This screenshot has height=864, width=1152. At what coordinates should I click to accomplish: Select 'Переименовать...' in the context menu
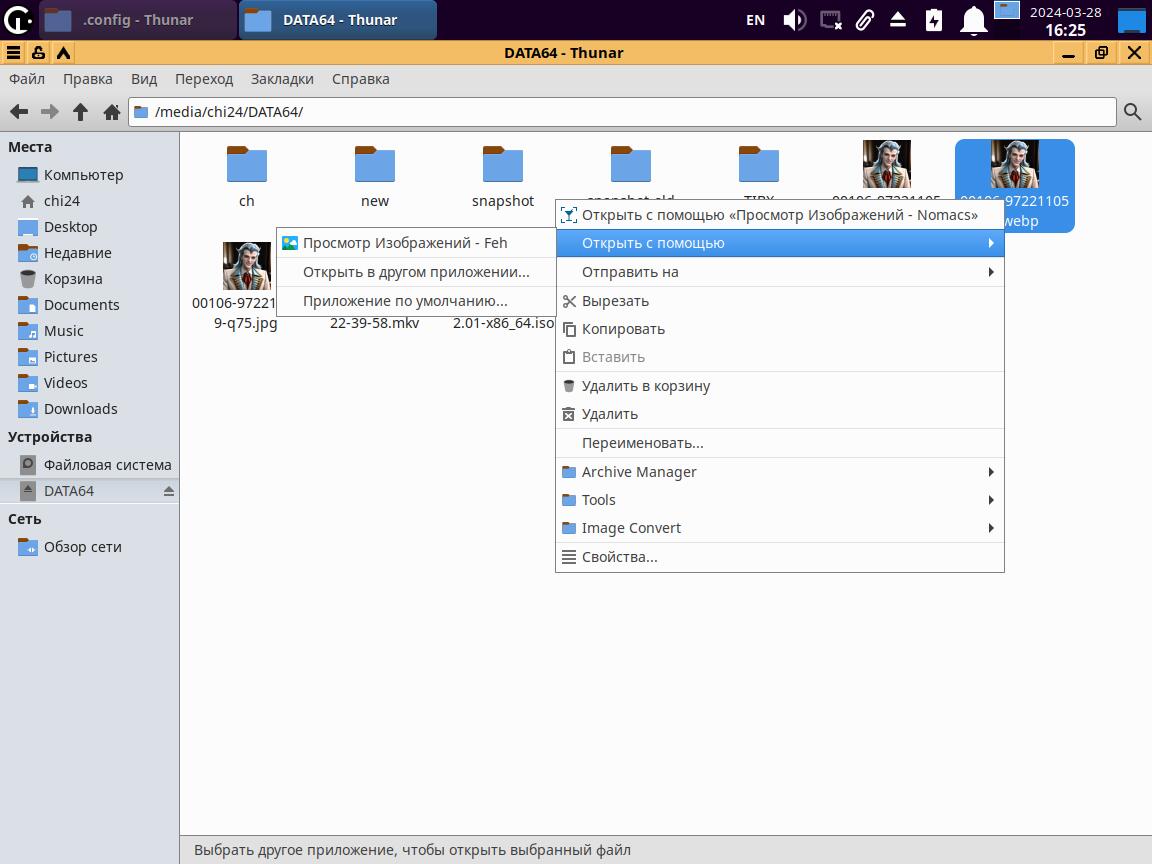coord(642,443)
